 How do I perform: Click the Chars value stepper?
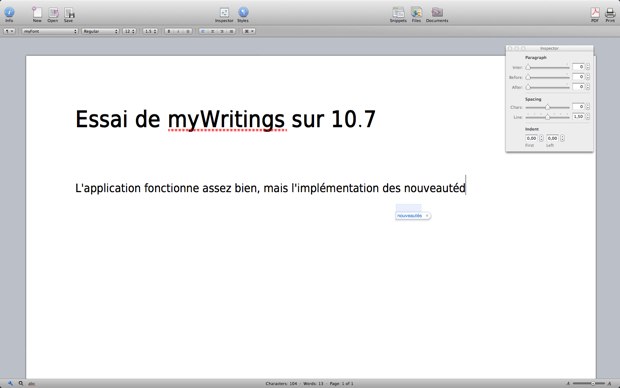click(x=588, y=107)
